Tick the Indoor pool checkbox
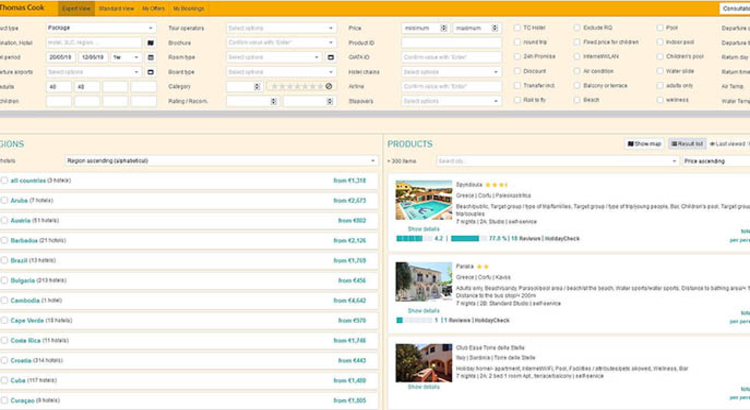 (660, 42)
